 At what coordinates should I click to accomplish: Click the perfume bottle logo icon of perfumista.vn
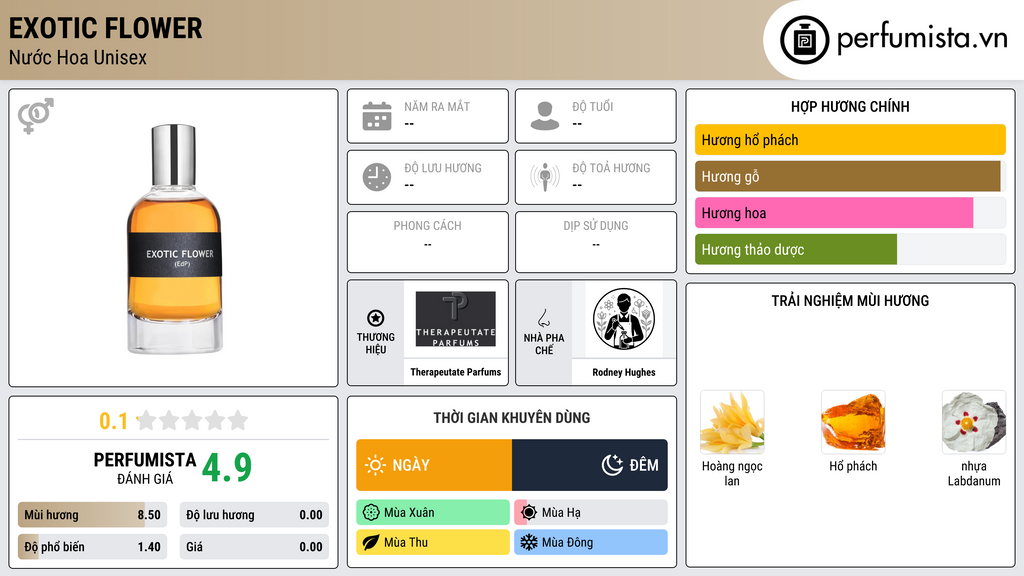[805, 40]
